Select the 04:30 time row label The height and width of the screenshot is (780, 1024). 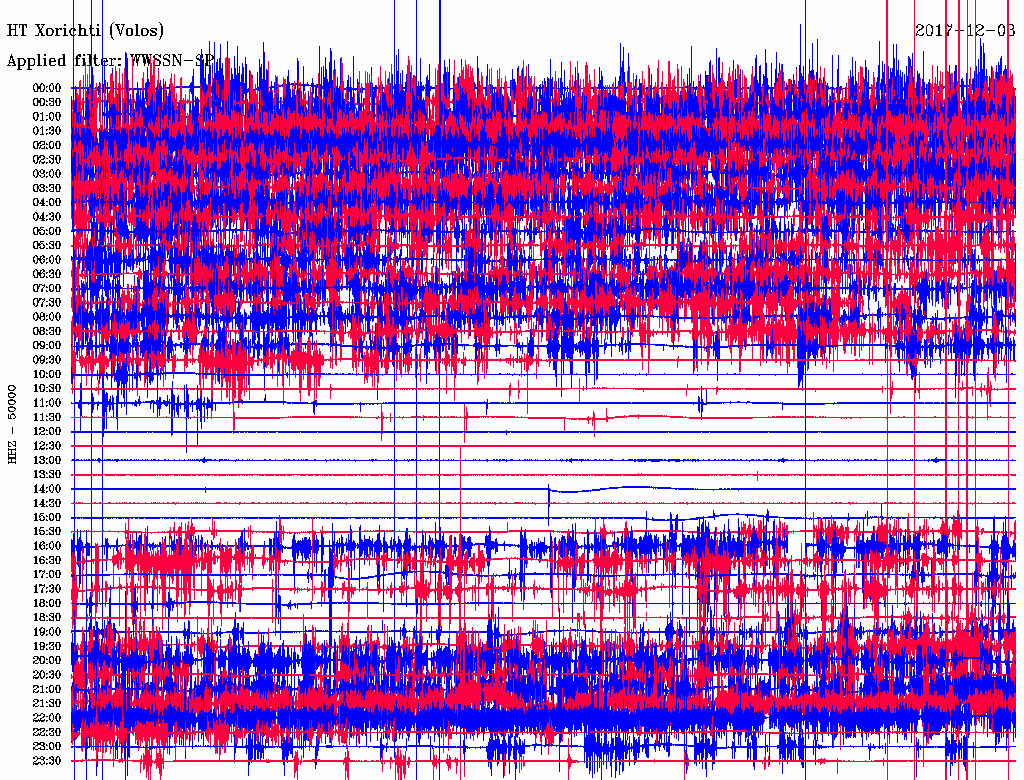(47, 217)
